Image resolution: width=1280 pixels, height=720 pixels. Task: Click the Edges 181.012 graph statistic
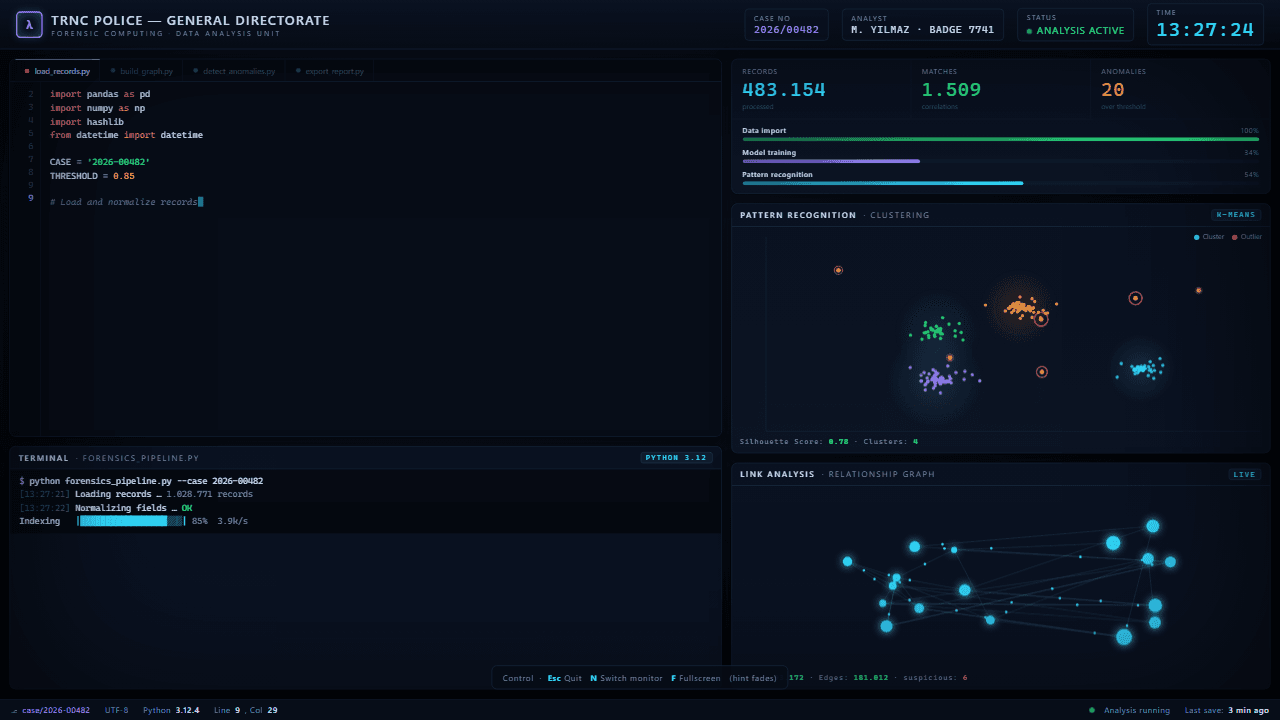click(853, 678)
